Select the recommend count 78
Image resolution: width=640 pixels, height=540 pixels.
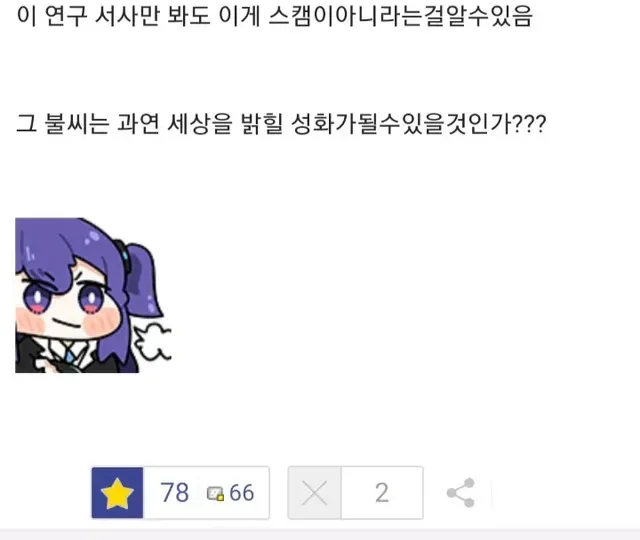click(x=174, y=493)
